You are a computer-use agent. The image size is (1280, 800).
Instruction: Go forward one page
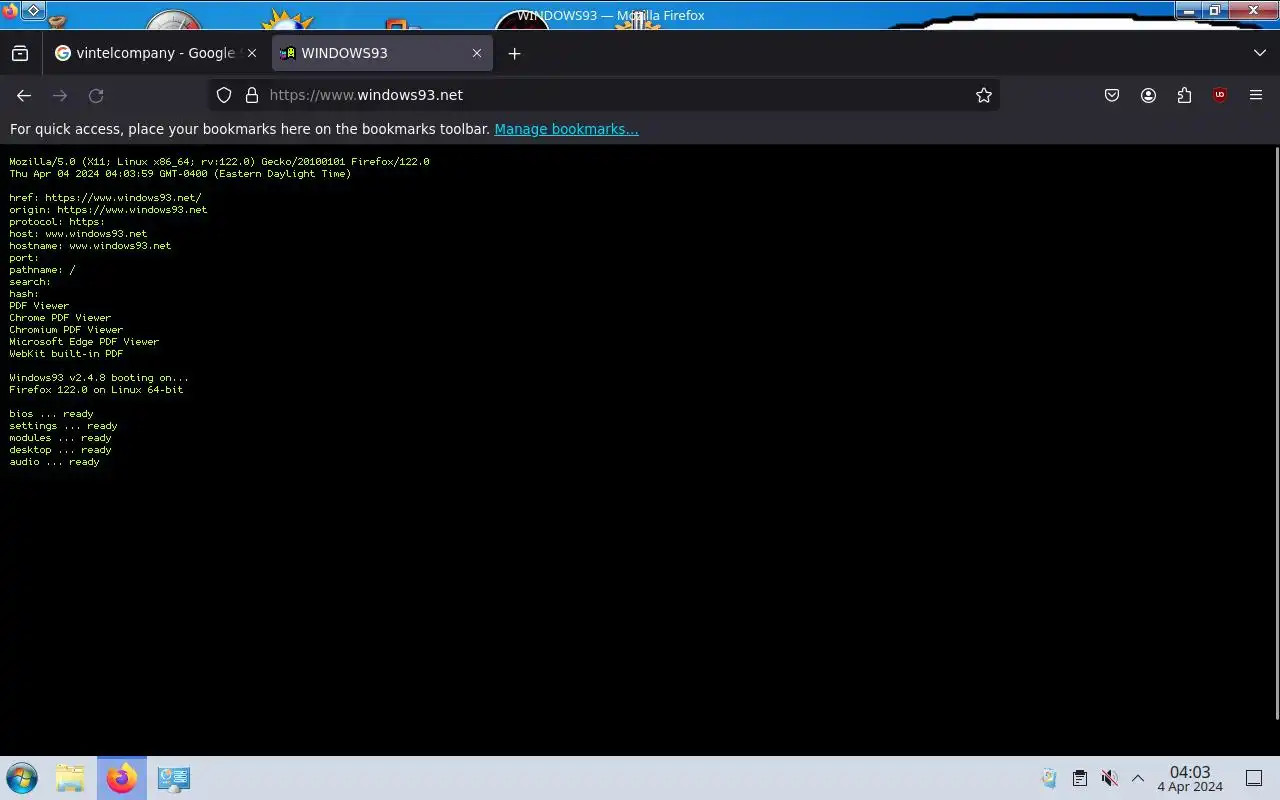click(60, 95)
